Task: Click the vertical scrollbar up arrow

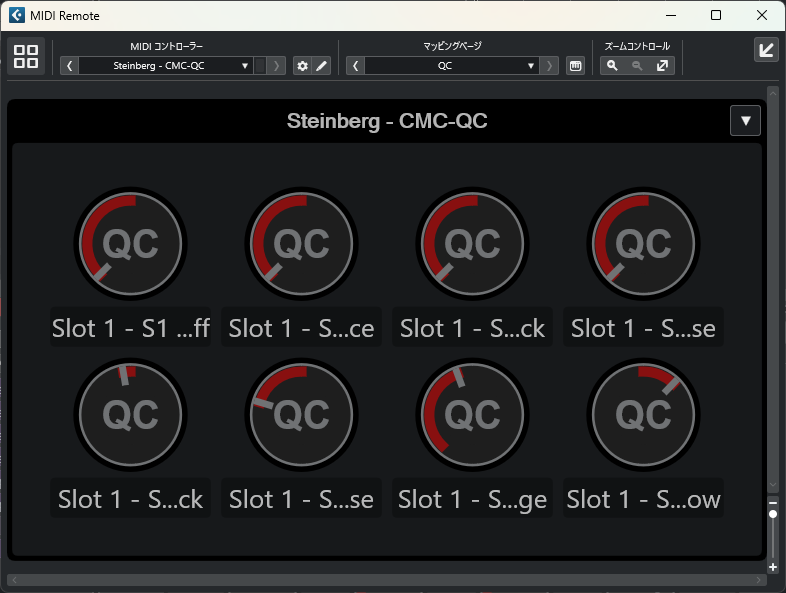Action: pyautogui.click(x=772, y=93)
